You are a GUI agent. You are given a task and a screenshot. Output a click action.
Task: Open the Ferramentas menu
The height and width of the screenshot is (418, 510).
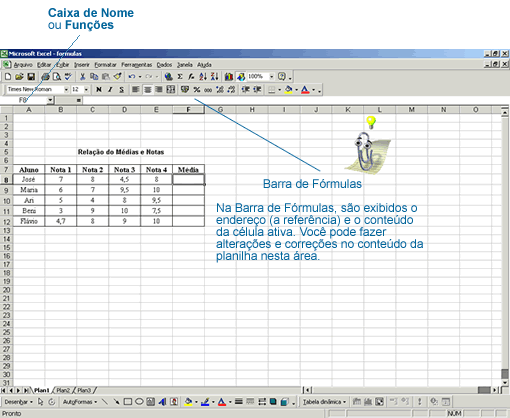[136, 65]
